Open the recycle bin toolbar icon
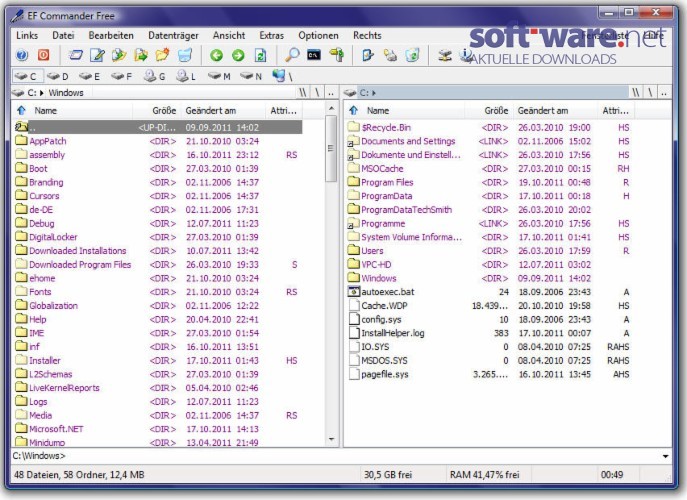The height and width of the screenshot is (500, 687). click(412, 55)
